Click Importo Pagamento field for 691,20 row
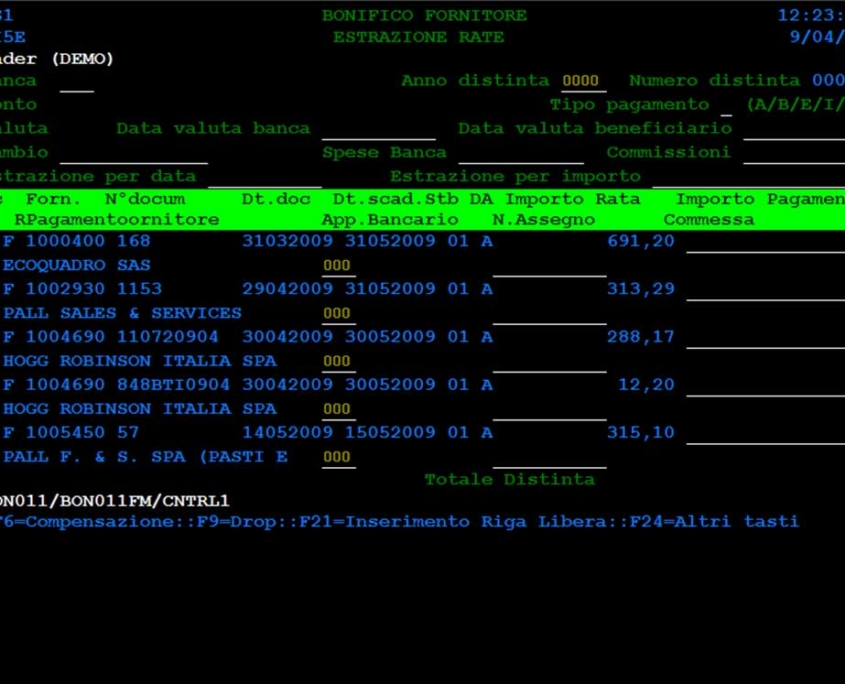The height and width of the screenshot is (684, 845). pyautogui.click(x=766, y=241)
